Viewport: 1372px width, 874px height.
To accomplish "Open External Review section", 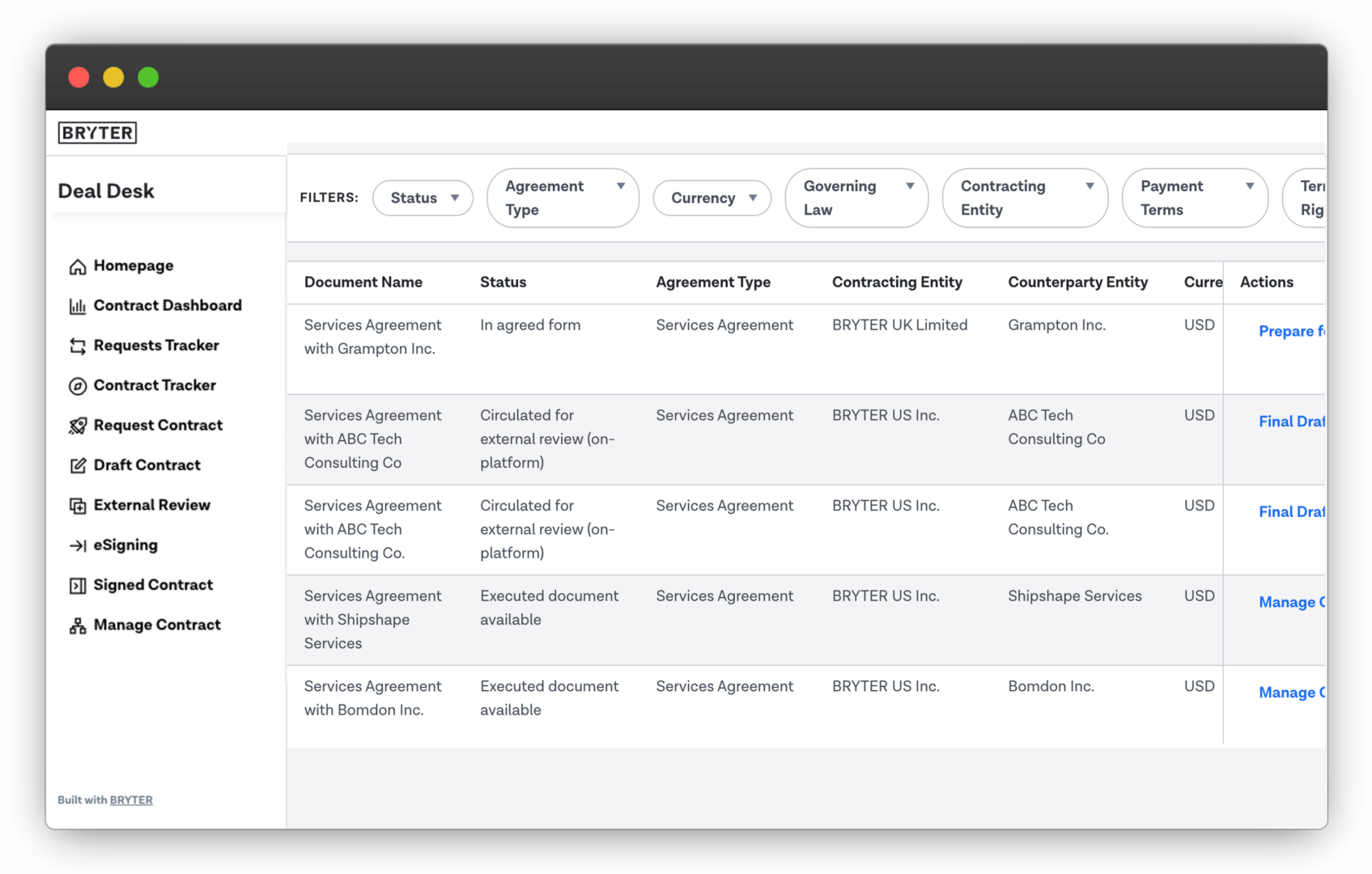I will [152, 504].
